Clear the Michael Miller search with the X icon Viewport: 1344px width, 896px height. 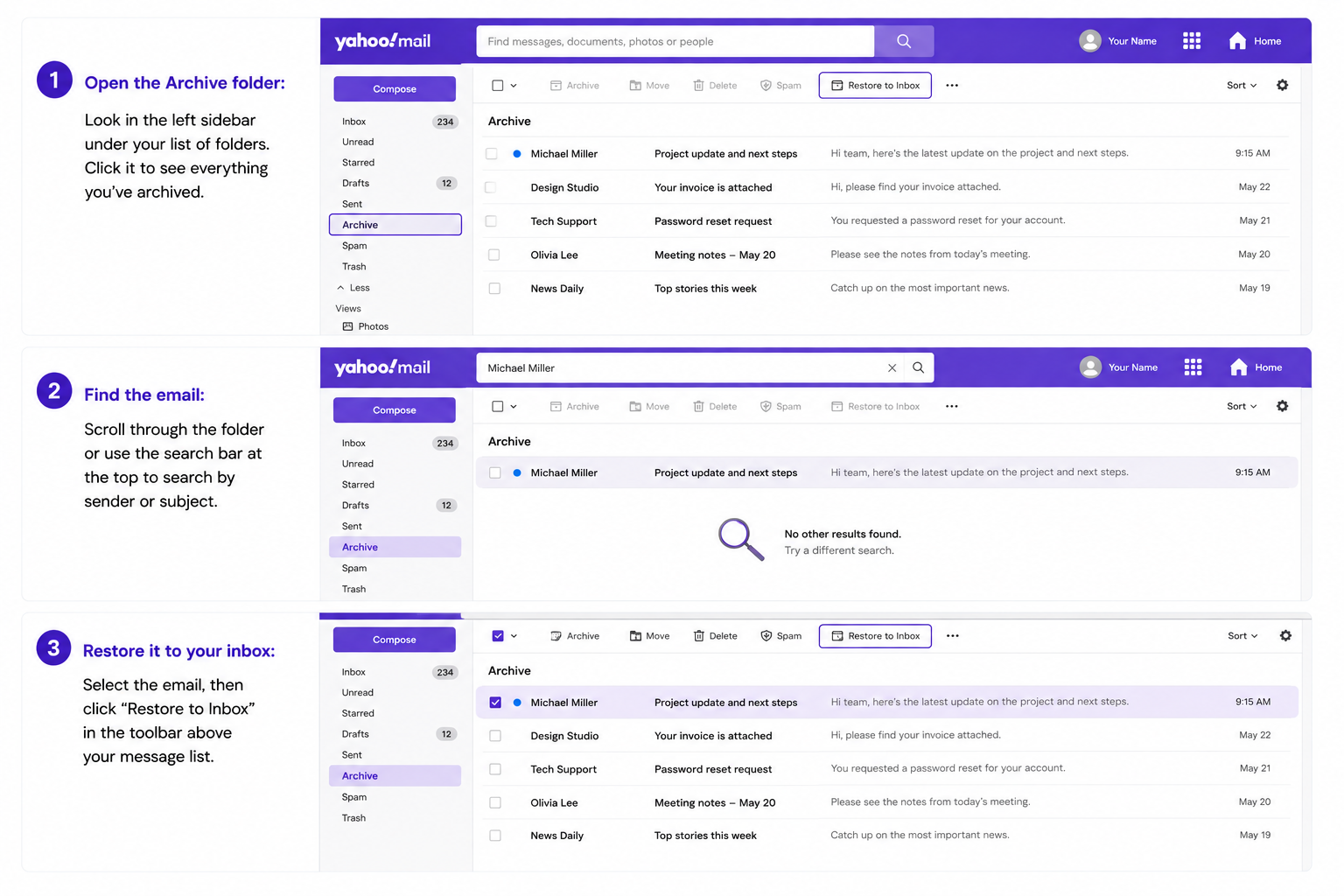point(892,368)
